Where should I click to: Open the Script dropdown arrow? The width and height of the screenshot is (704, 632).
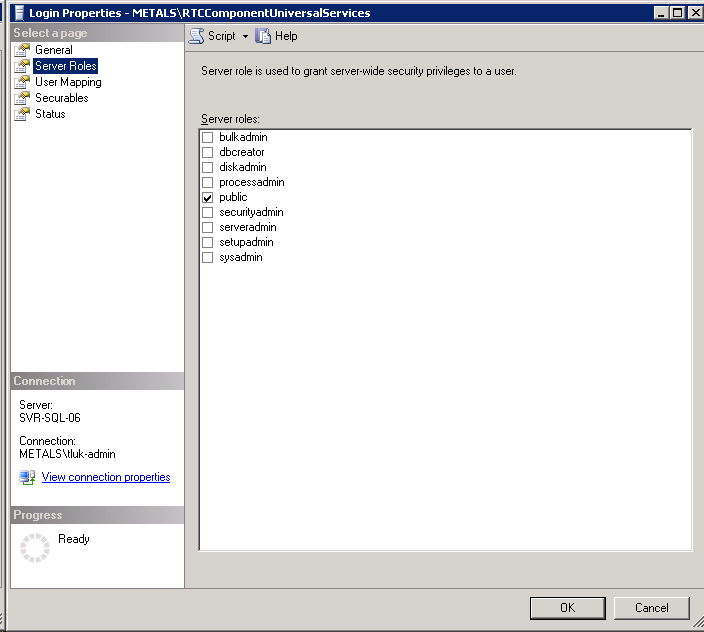click(245, 36)
